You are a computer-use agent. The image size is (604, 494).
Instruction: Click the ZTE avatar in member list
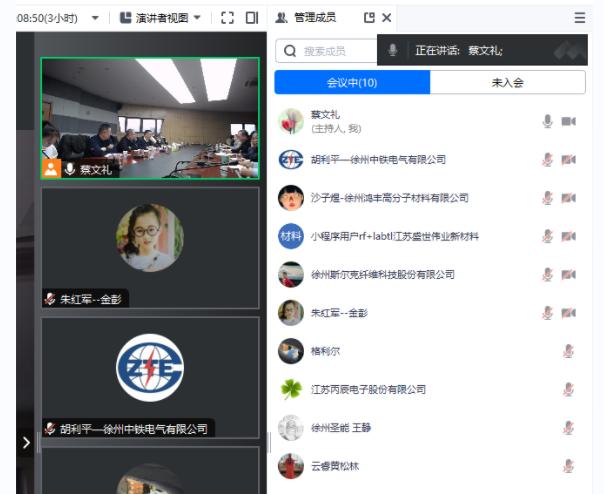tap(291, 160)
